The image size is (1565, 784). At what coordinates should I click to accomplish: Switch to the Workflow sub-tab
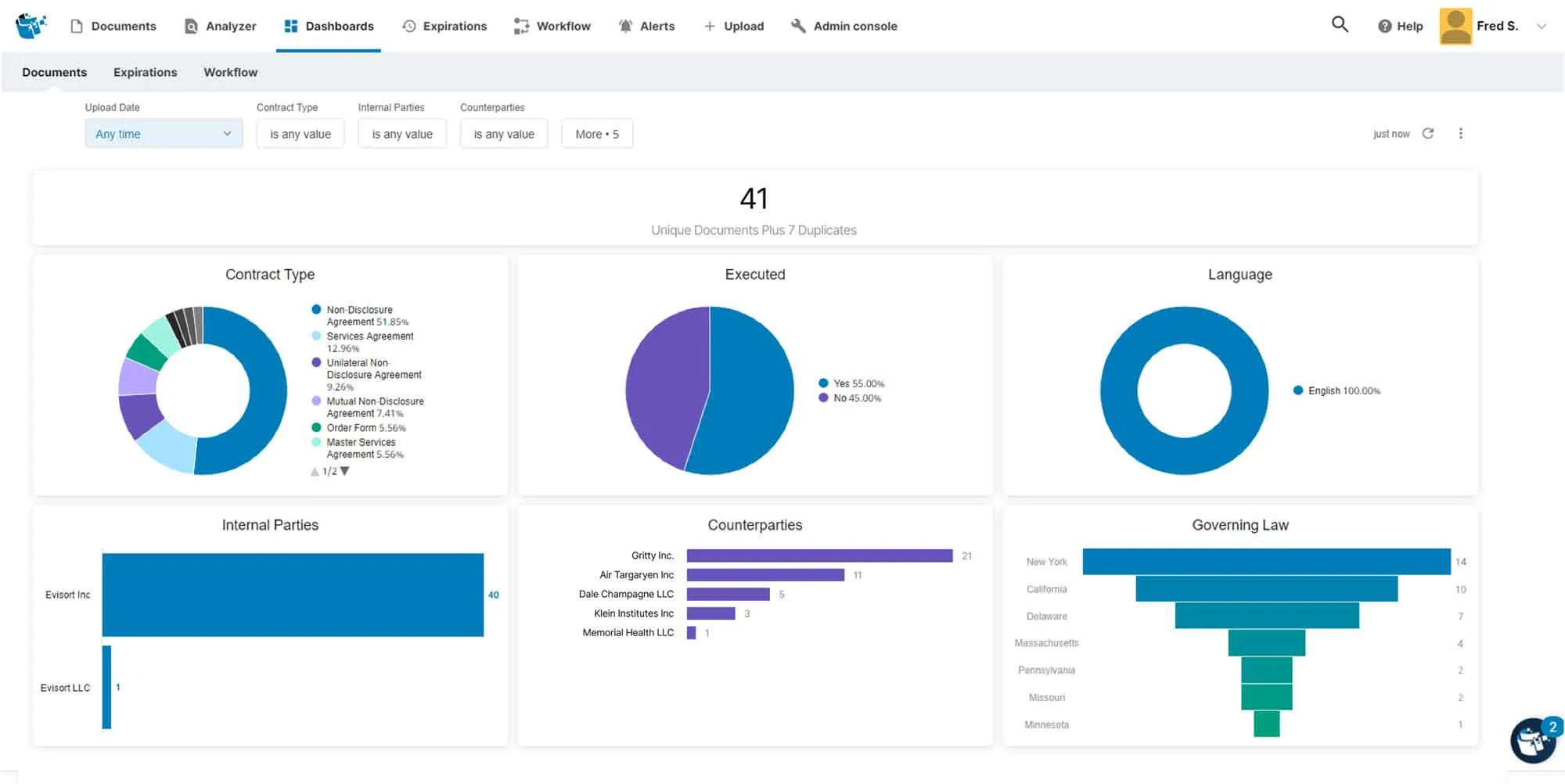tap(230, 72)
